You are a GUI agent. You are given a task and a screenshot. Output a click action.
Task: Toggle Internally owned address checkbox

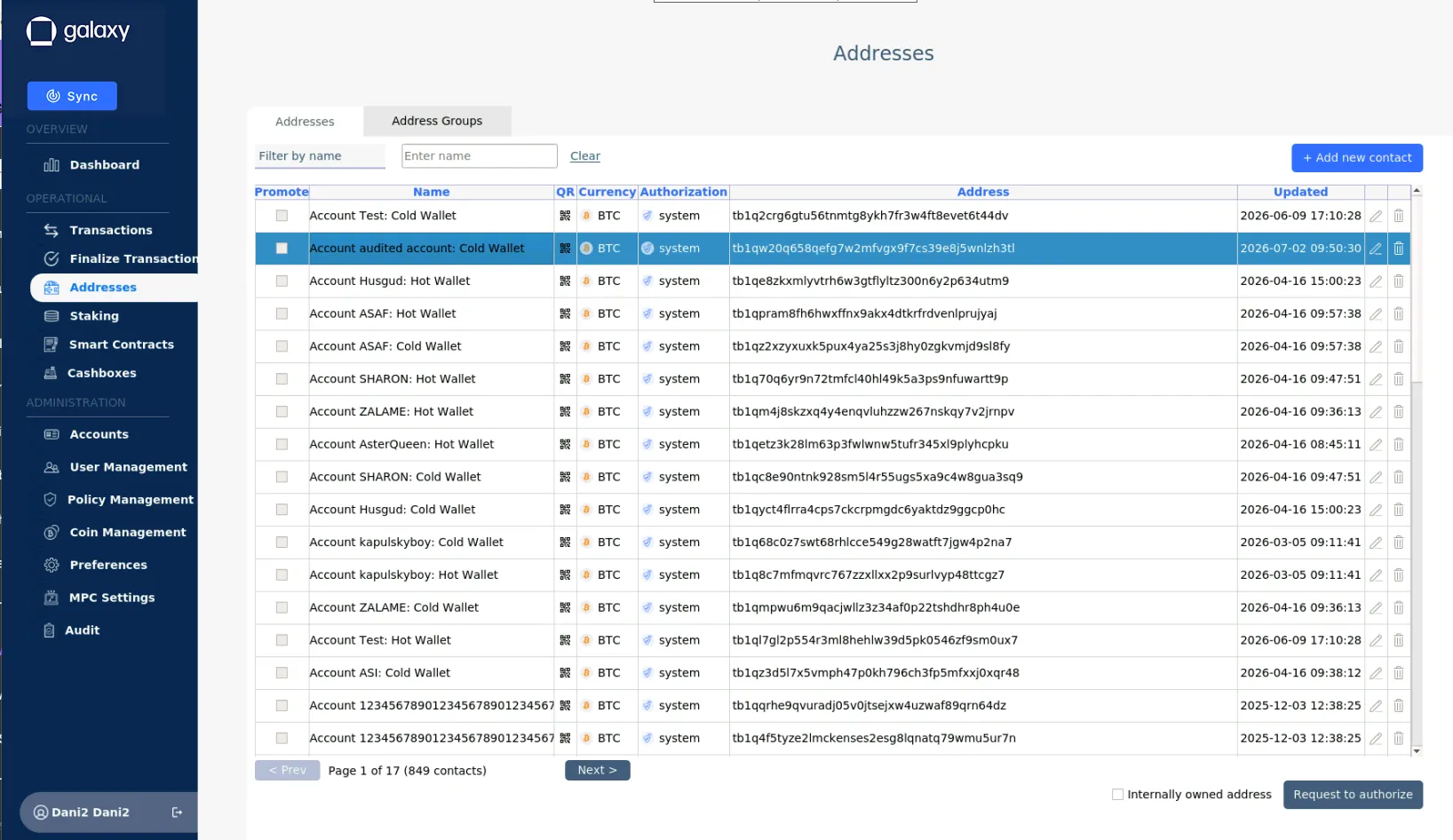(x=1117, y=795)
